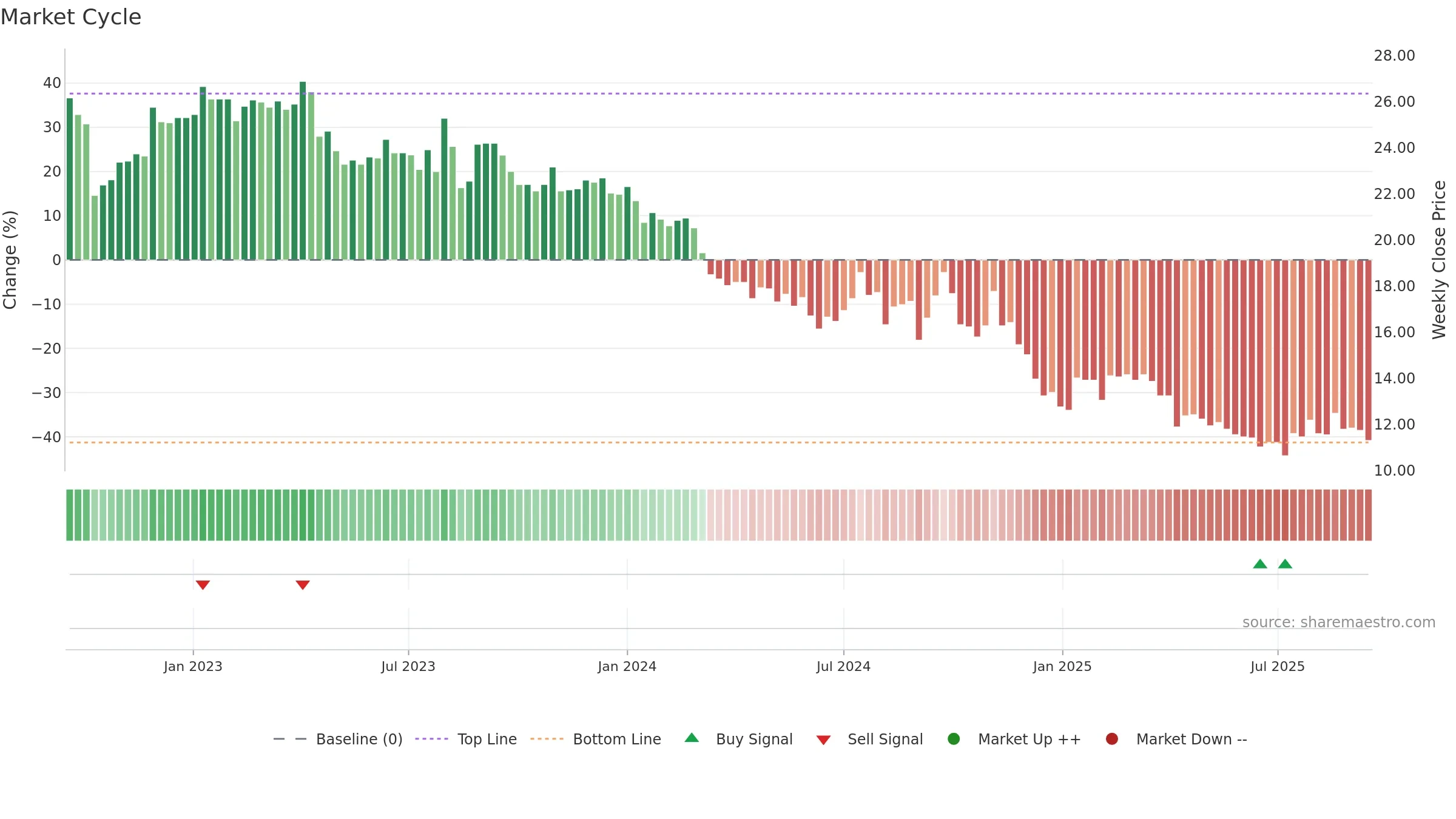1456x819 pixels.
Task: Click the 28.00 price axis value
Action: 1394,55
